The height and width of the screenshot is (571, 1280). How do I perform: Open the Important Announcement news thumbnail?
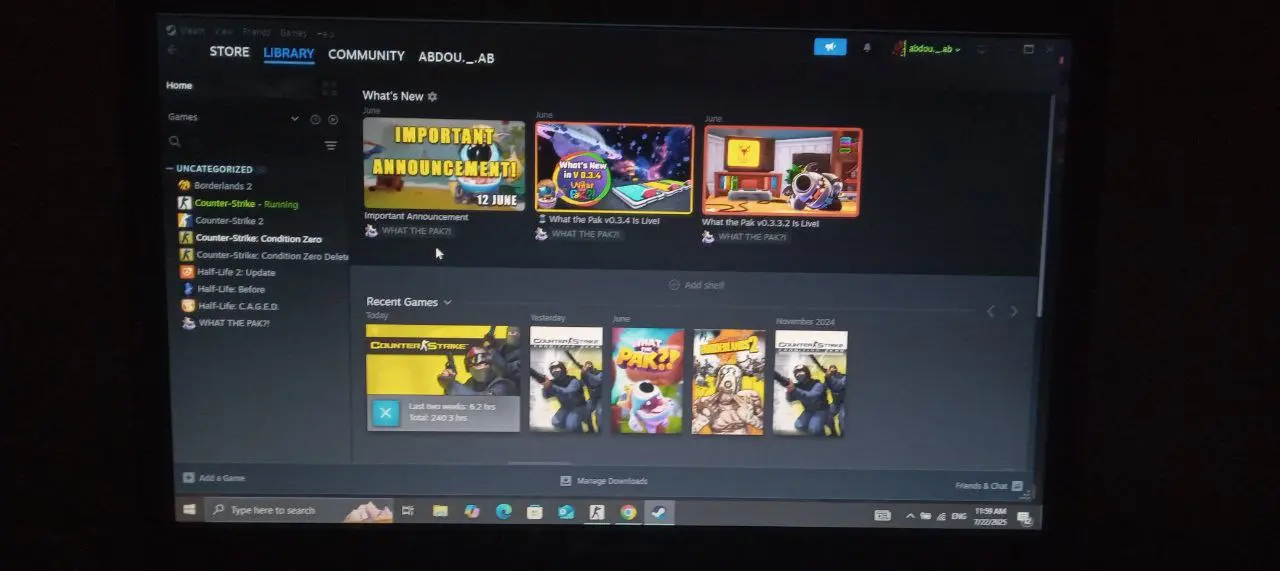[x=444, y=165]
